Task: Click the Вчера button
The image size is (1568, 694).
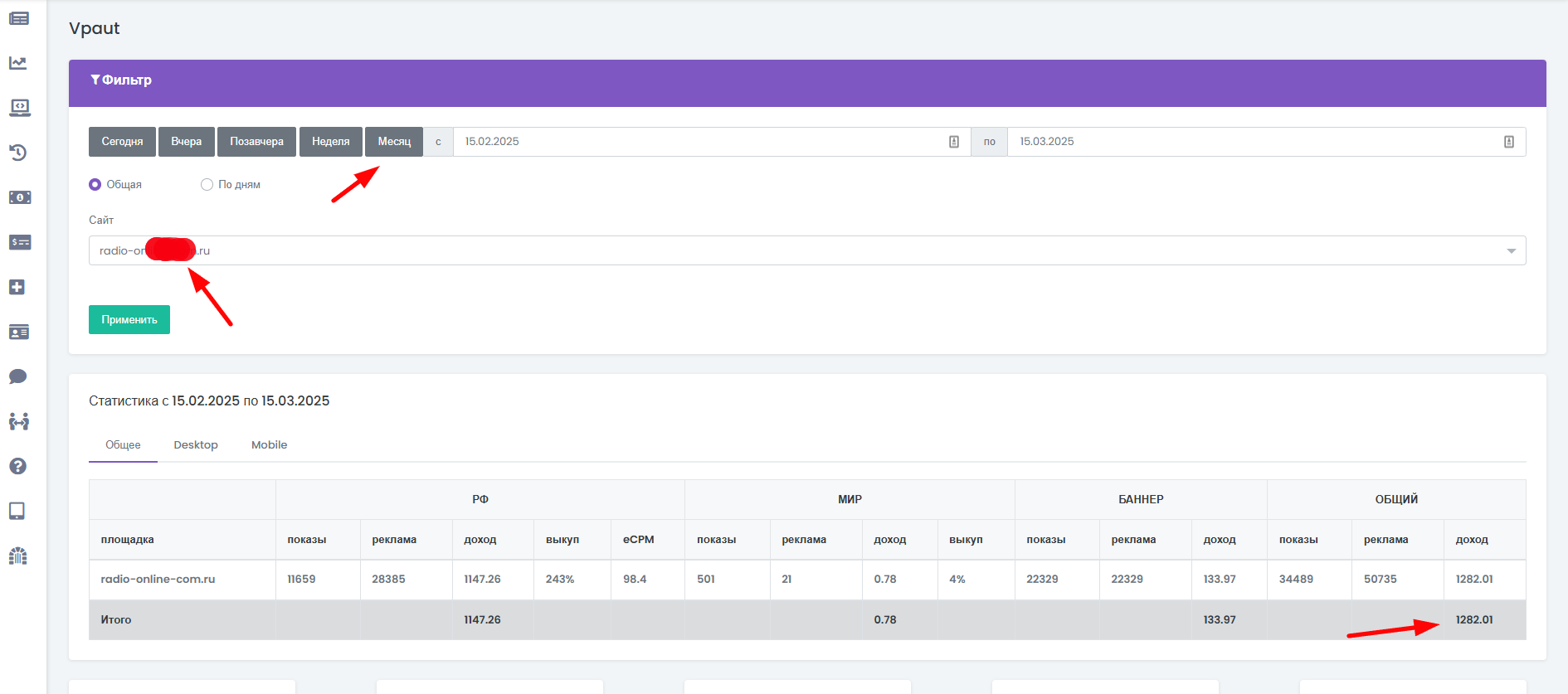Action: pos(187,142)
